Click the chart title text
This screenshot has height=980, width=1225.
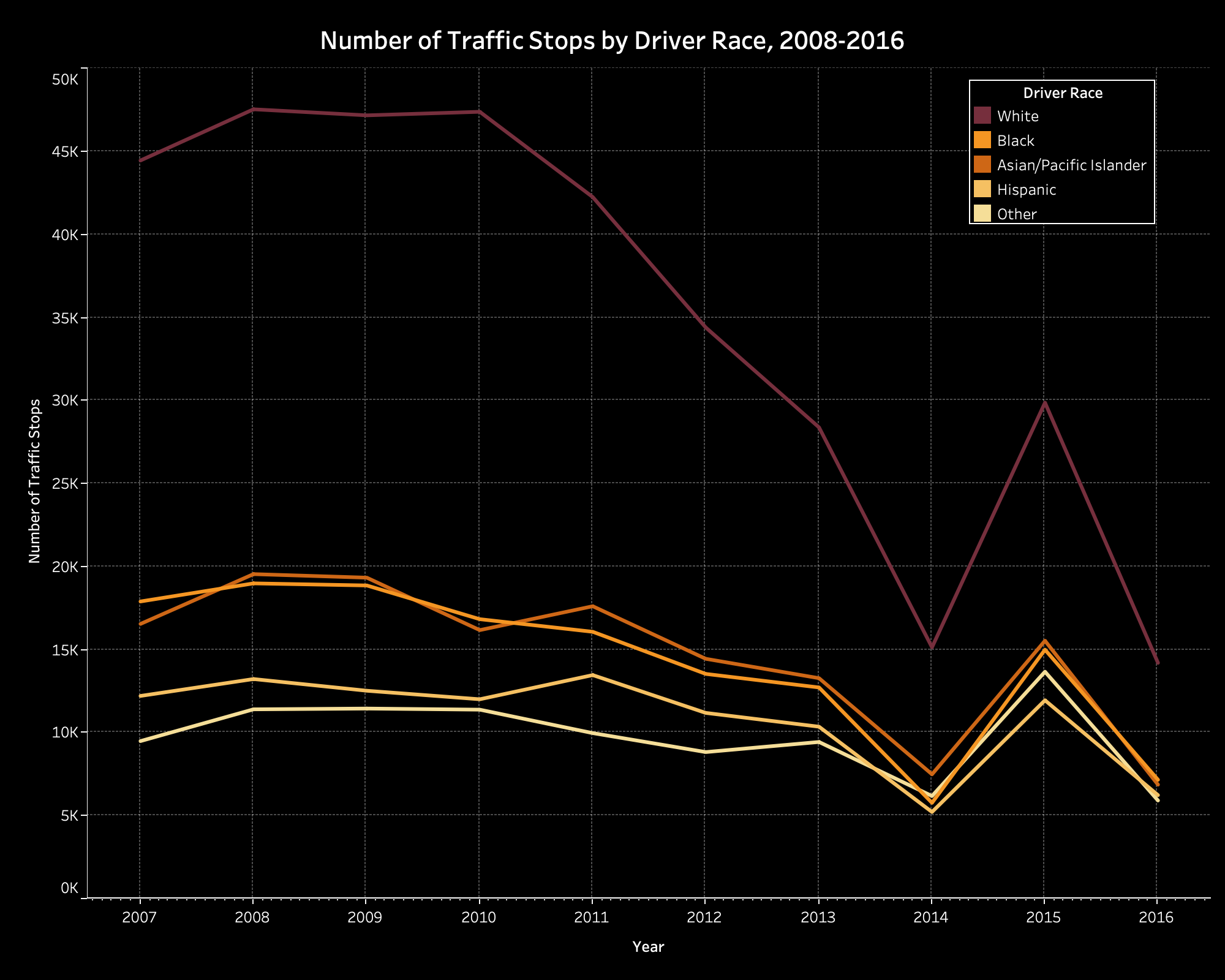612,41
